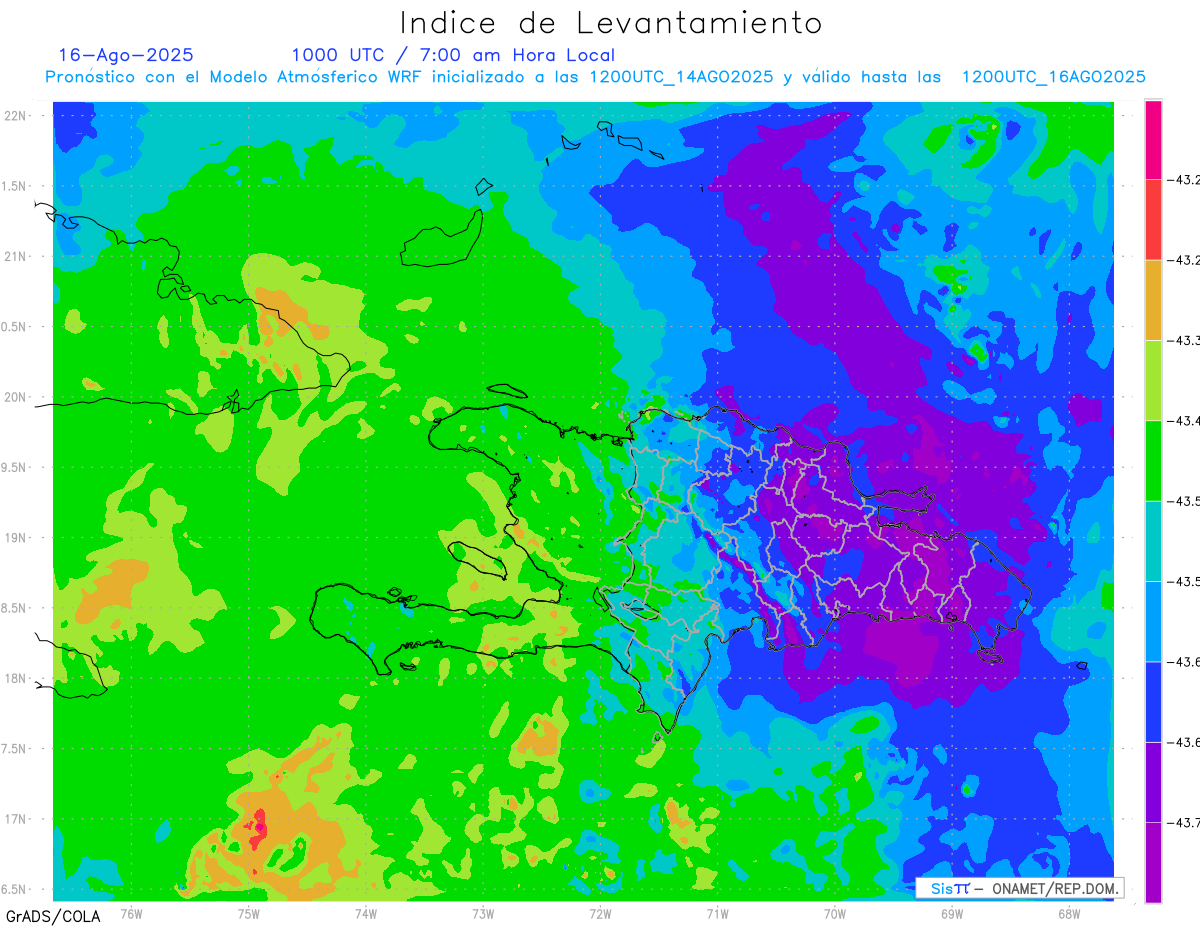Click the orange swatch in the color bar
The image size is (1200, 927).
coord(1153,300)
